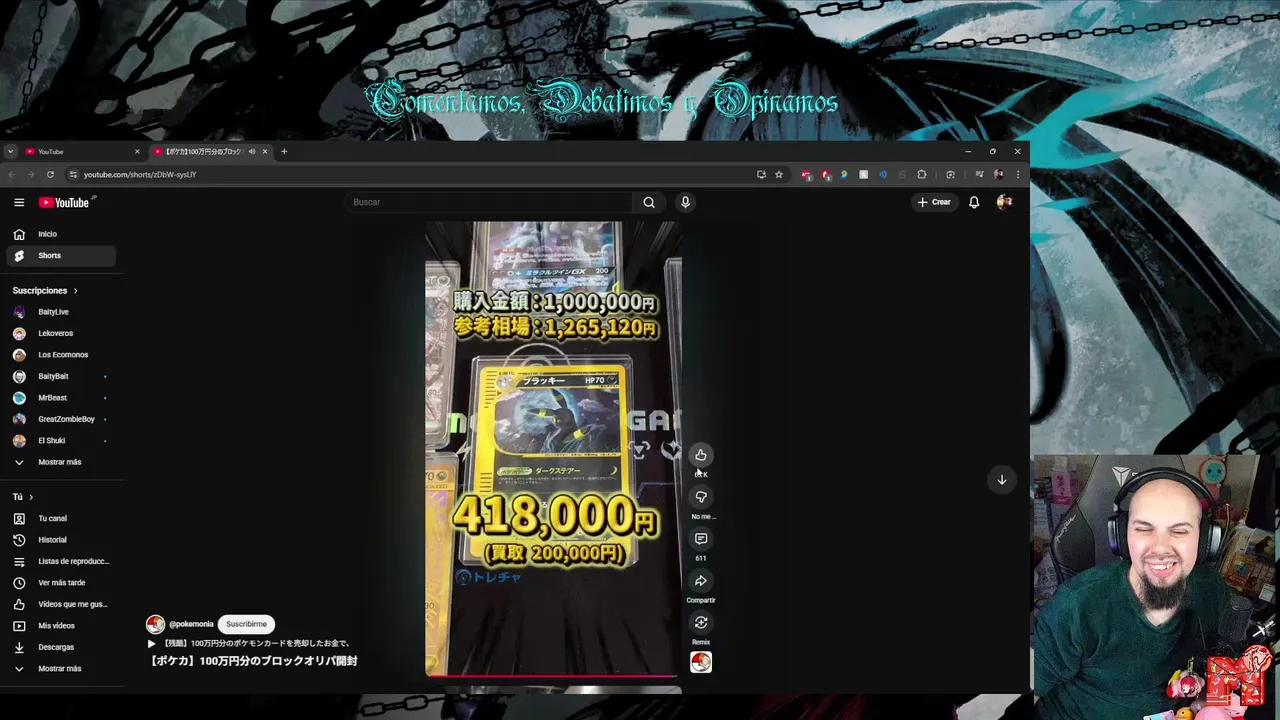Viewport: 1280px width, 720px height.
Task: Like the Short with thumbs up
Action: (x=701, y=455)
